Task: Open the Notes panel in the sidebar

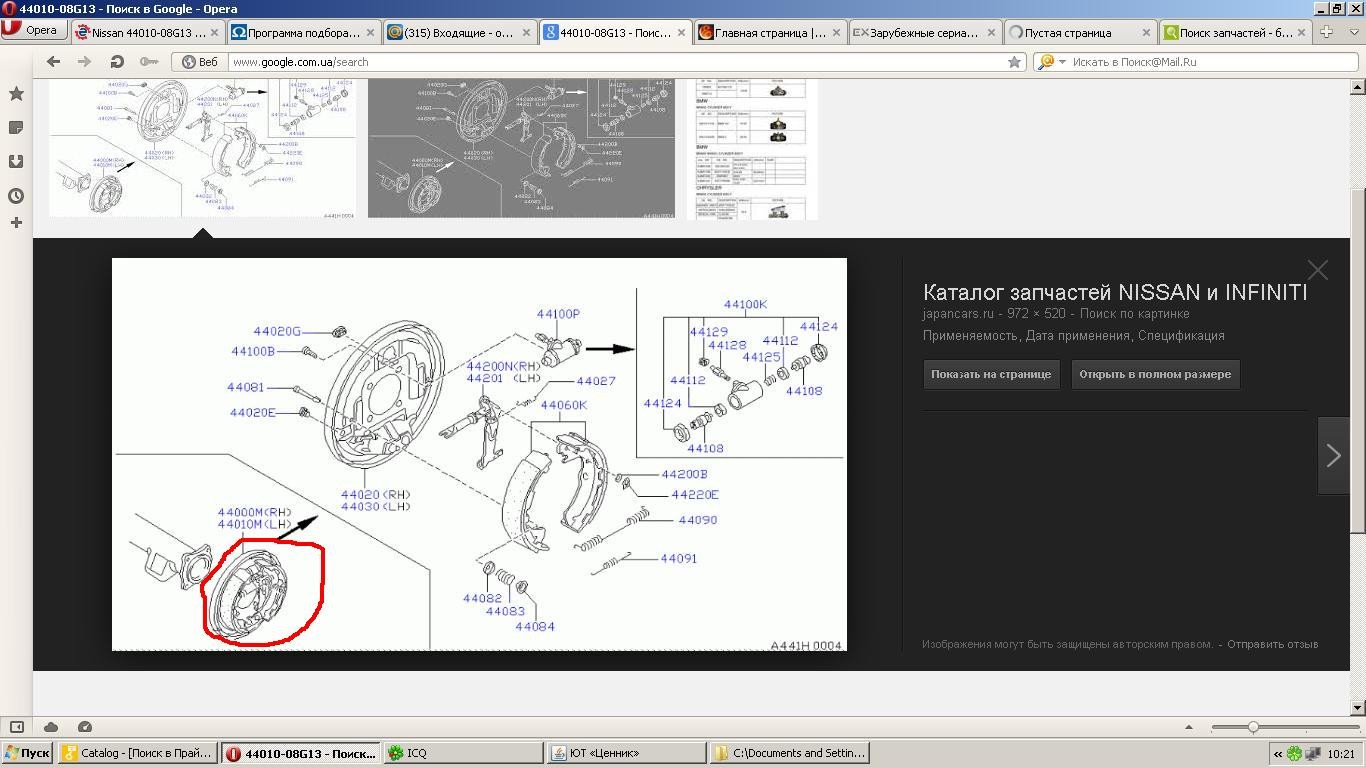Action: point(16,128)
